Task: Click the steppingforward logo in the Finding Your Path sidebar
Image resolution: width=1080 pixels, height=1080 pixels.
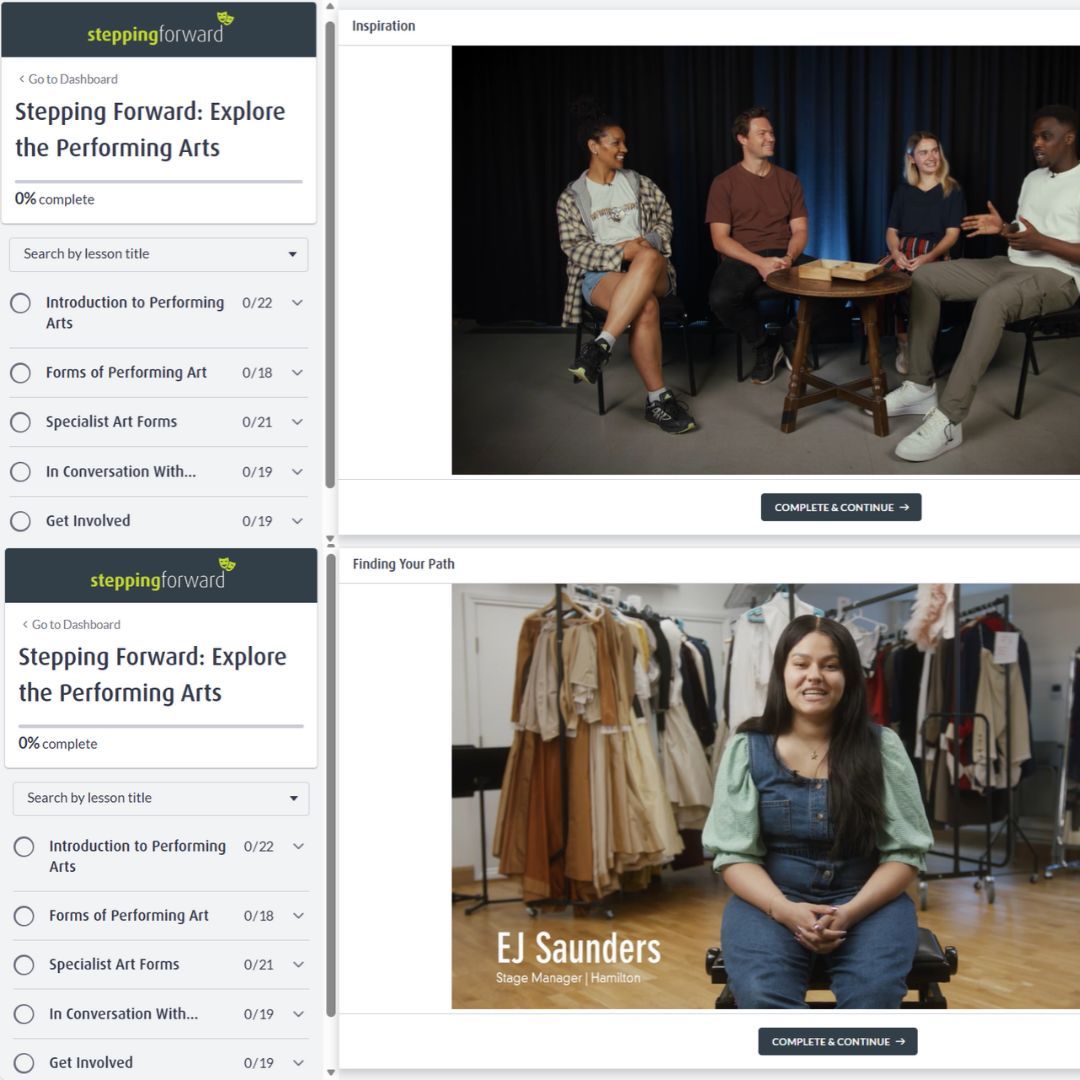Action: coord(163,575)
